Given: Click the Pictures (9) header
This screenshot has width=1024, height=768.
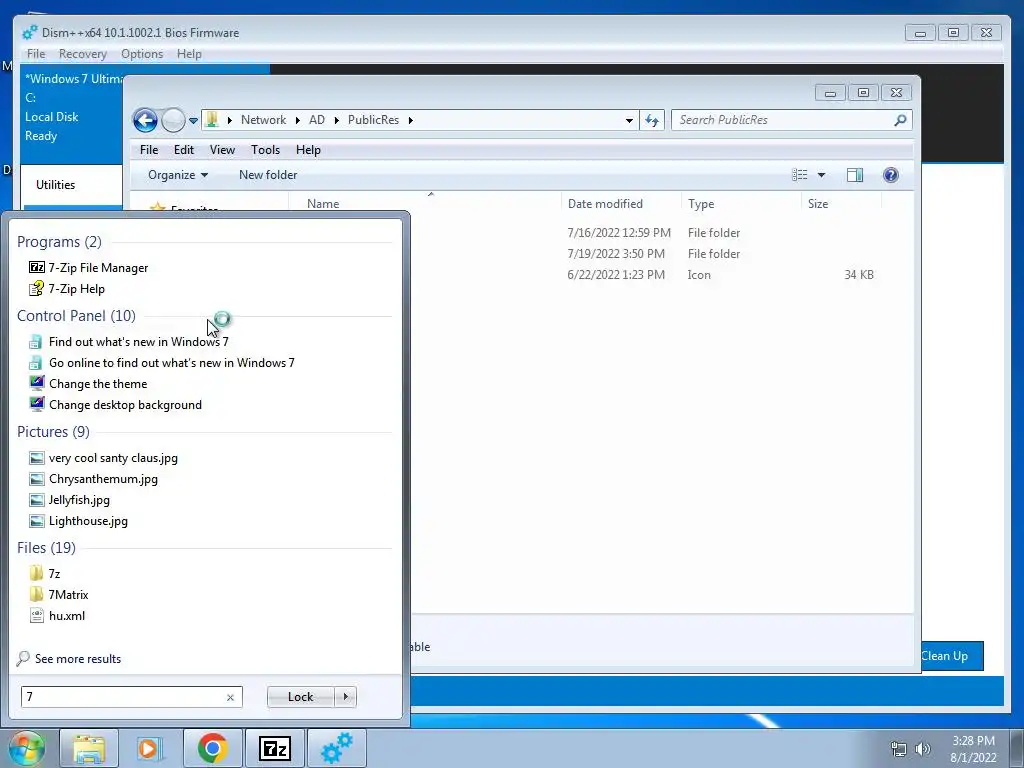Looking at the screenshot, I should pos(54,432).
